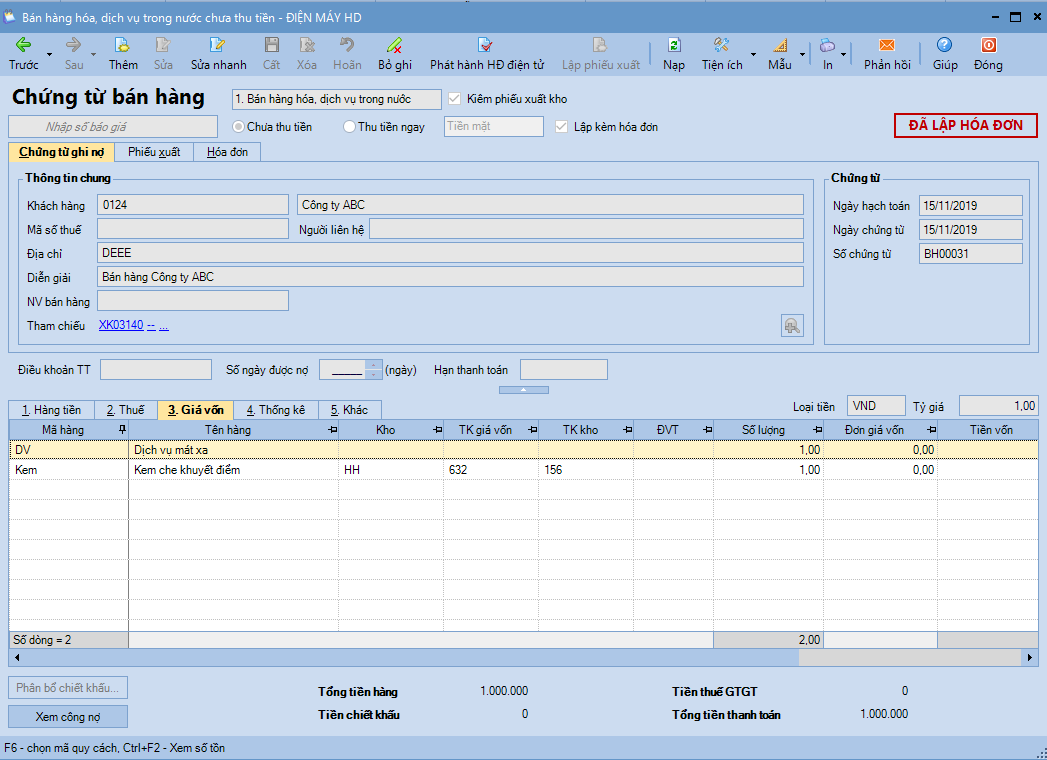
Task: Open the Tiện ích utilities tool
Action: coord(721,53)
